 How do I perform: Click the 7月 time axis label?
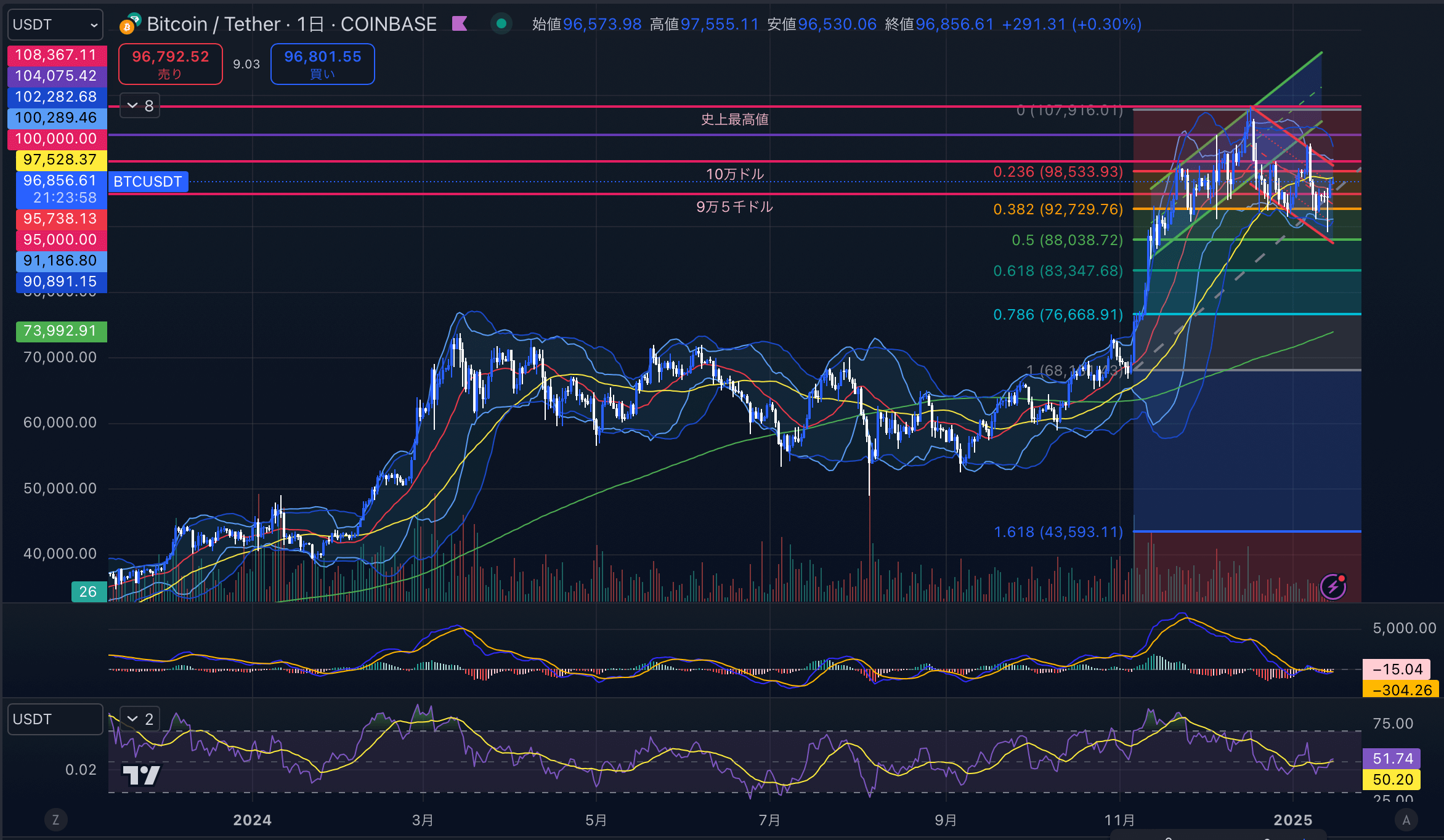[769, 820]
